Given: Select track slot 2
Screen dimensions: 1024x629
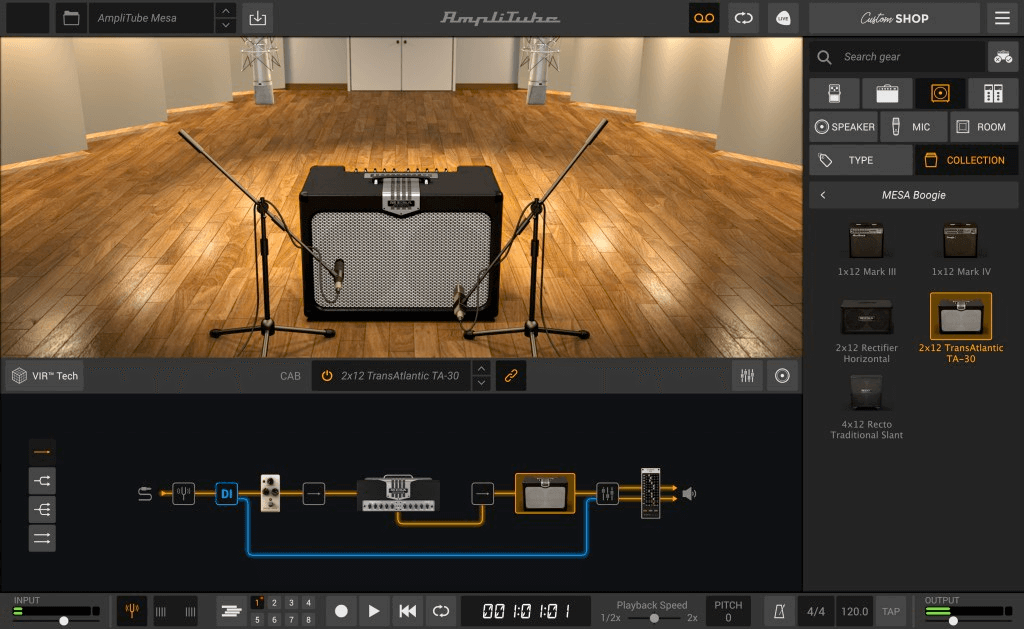Looking at the screenshot, I should (274, 603).
